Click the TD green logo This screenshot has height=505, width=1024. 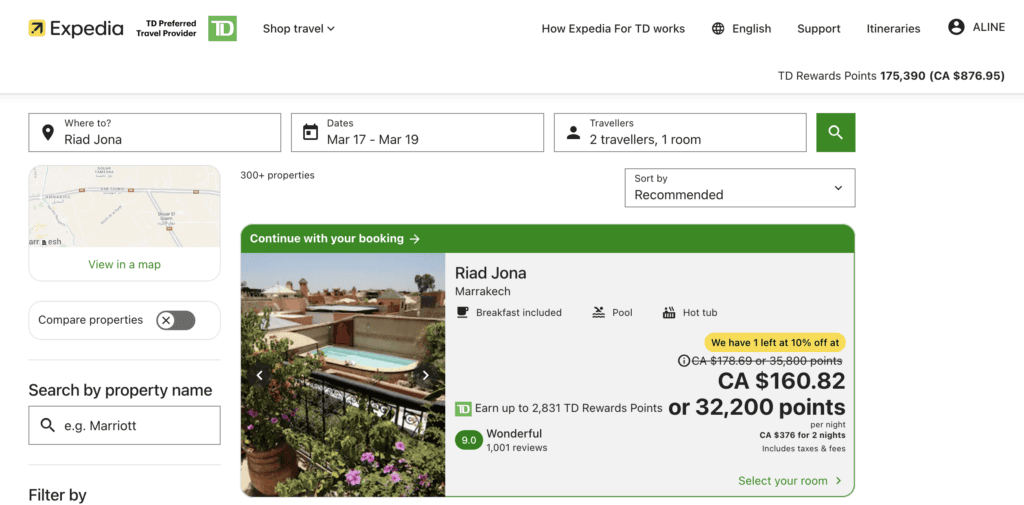[222, 28]
